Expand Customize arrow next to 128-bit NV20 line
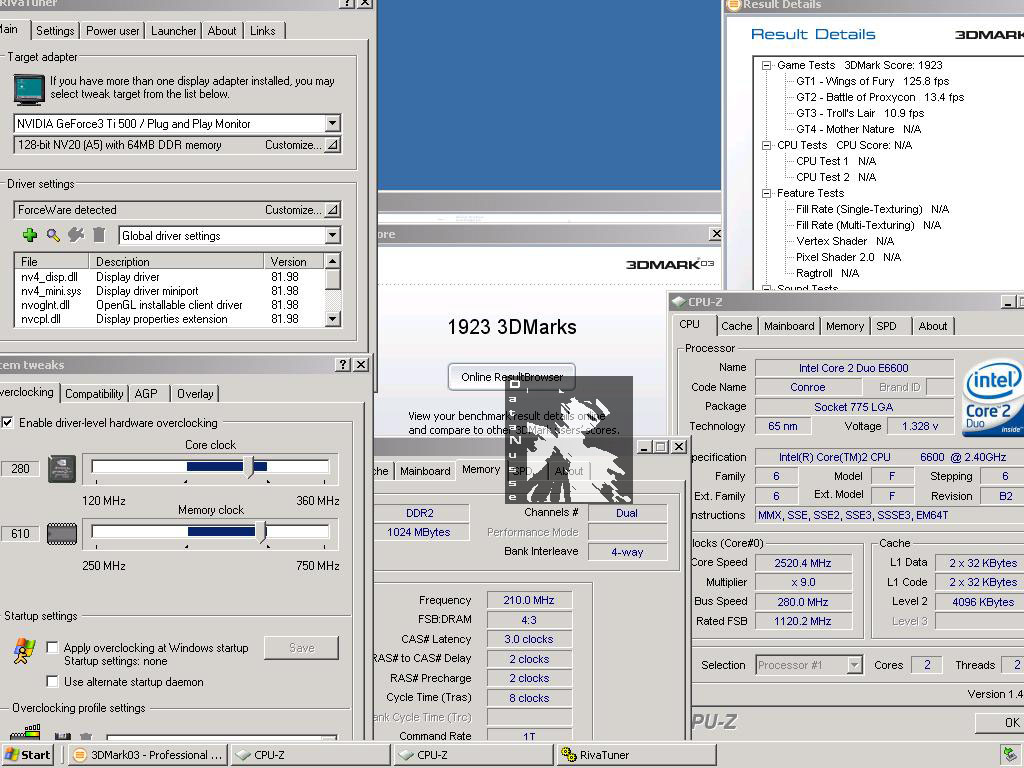The width and height of the screenshot is (1024, 768). click(x=332, y=145)
